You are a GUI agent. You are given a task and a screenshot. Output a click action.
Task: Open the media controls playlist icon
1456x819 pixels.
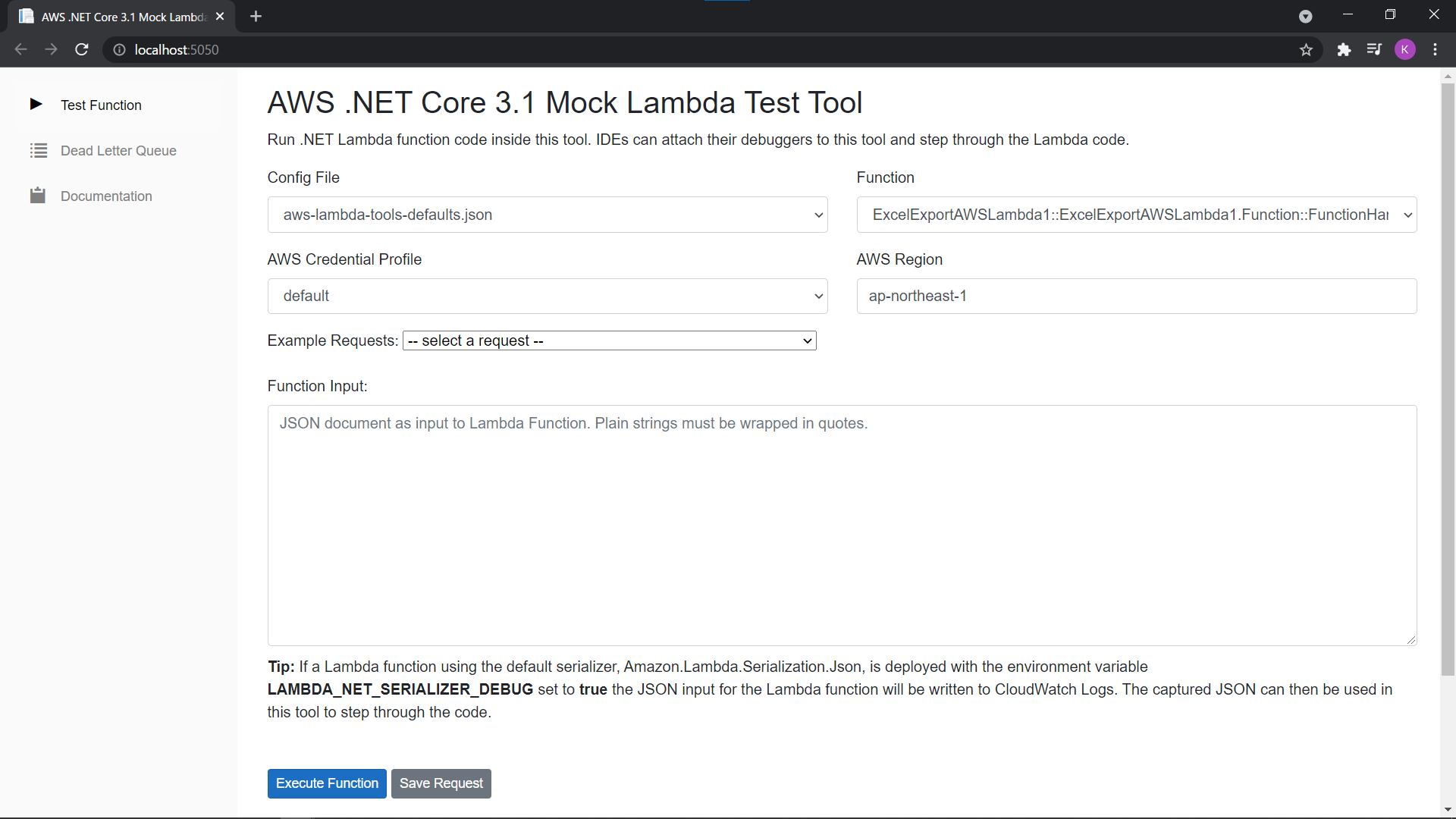(x=1374, y=49)
